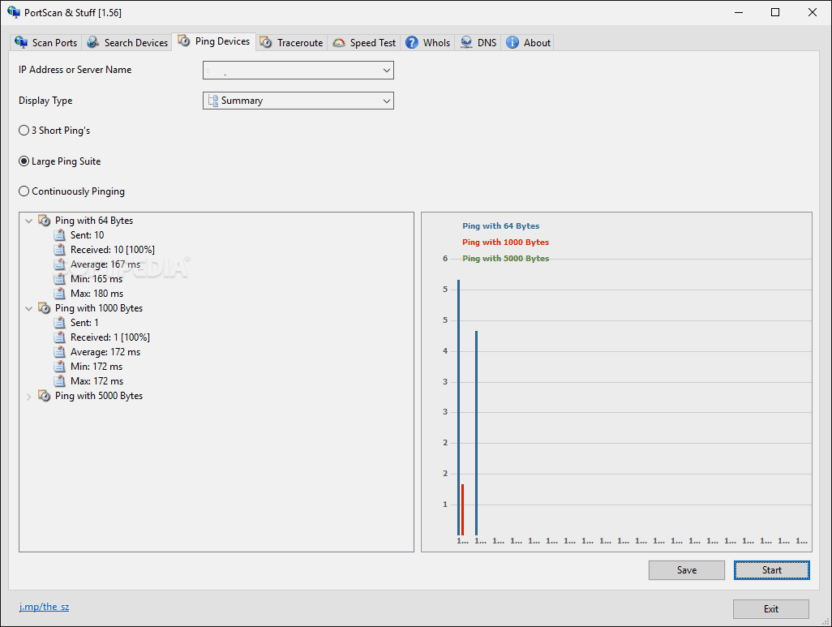Image resolution: width=832 pixels, height=627 pixels.
Task: Click the Speed Test gauge icon
Action: (x=339, y=43)
